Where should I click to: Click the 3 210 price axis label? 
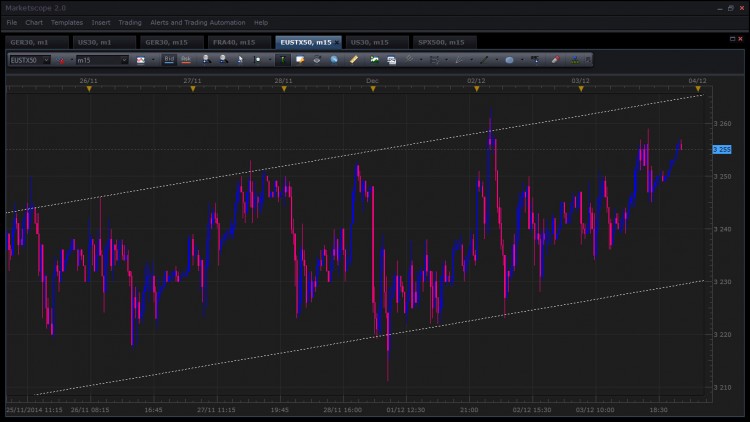(x=722, y=388)
